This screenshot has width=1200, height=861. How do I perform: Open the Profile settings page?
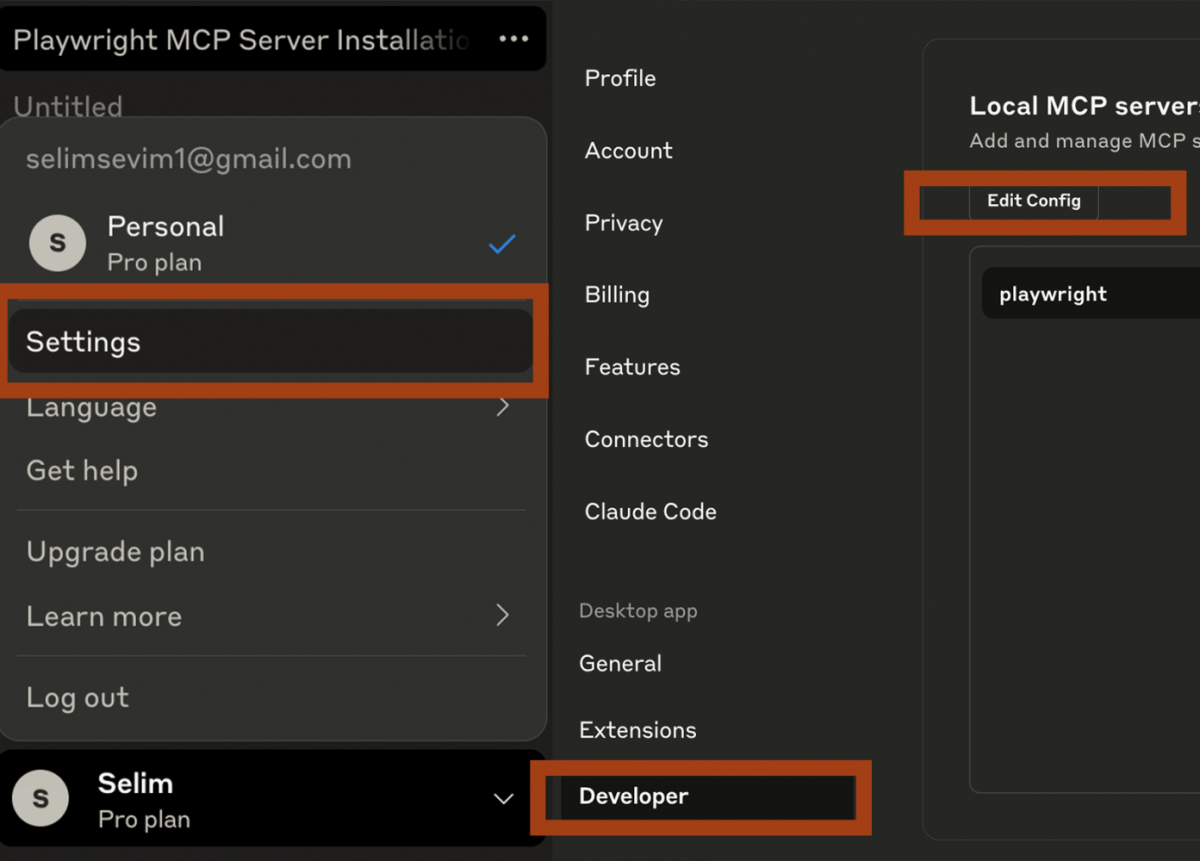click(620, 78)
